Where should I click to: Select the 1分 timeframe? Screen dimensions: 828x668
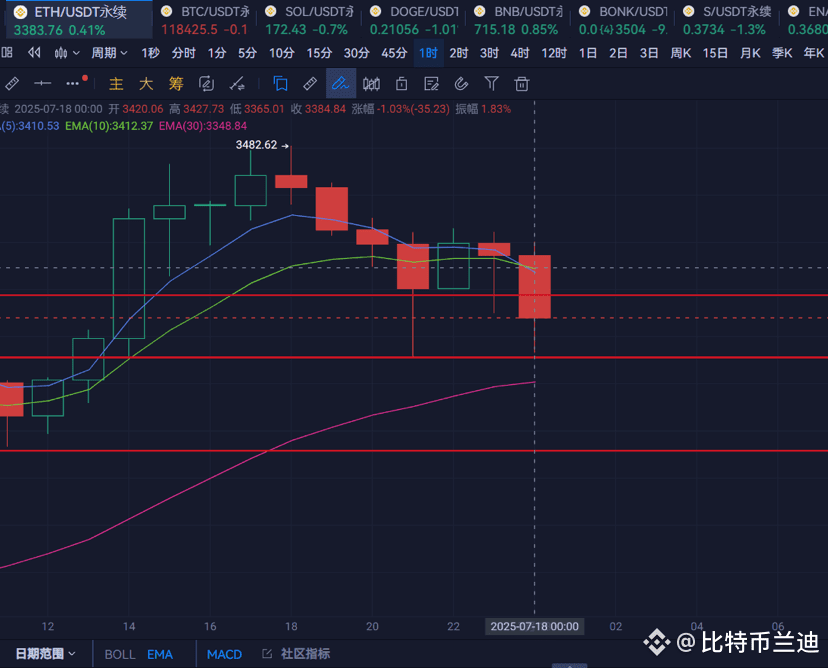coord(217,53)
